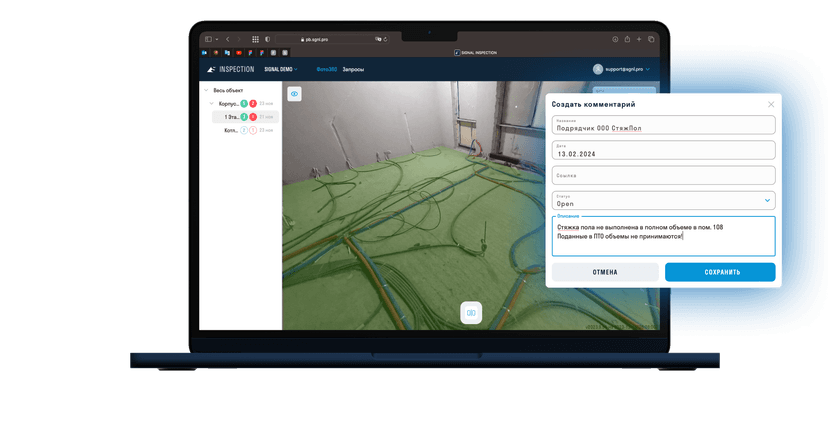Open the Статус dropdown showing Open
Screen dimensions: 828x422
pos(663,201)
